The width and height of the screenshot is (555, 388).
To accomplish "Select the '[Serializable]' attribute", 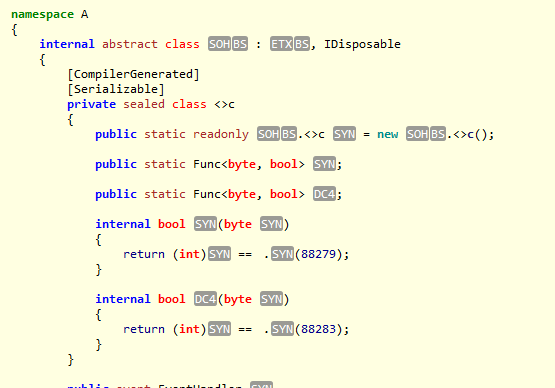I will (x=116, y=89).
